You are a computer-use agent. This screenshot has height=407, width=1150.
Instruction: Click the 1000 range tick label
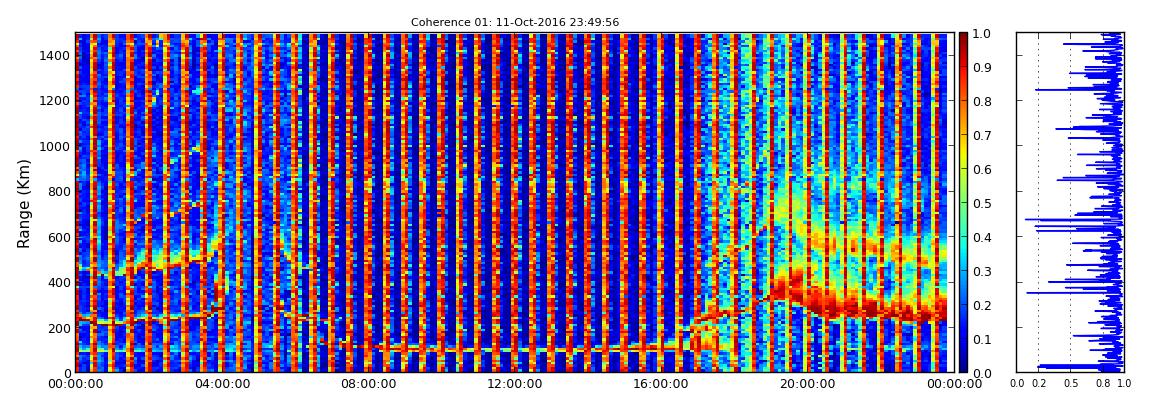tap(55, 146)
